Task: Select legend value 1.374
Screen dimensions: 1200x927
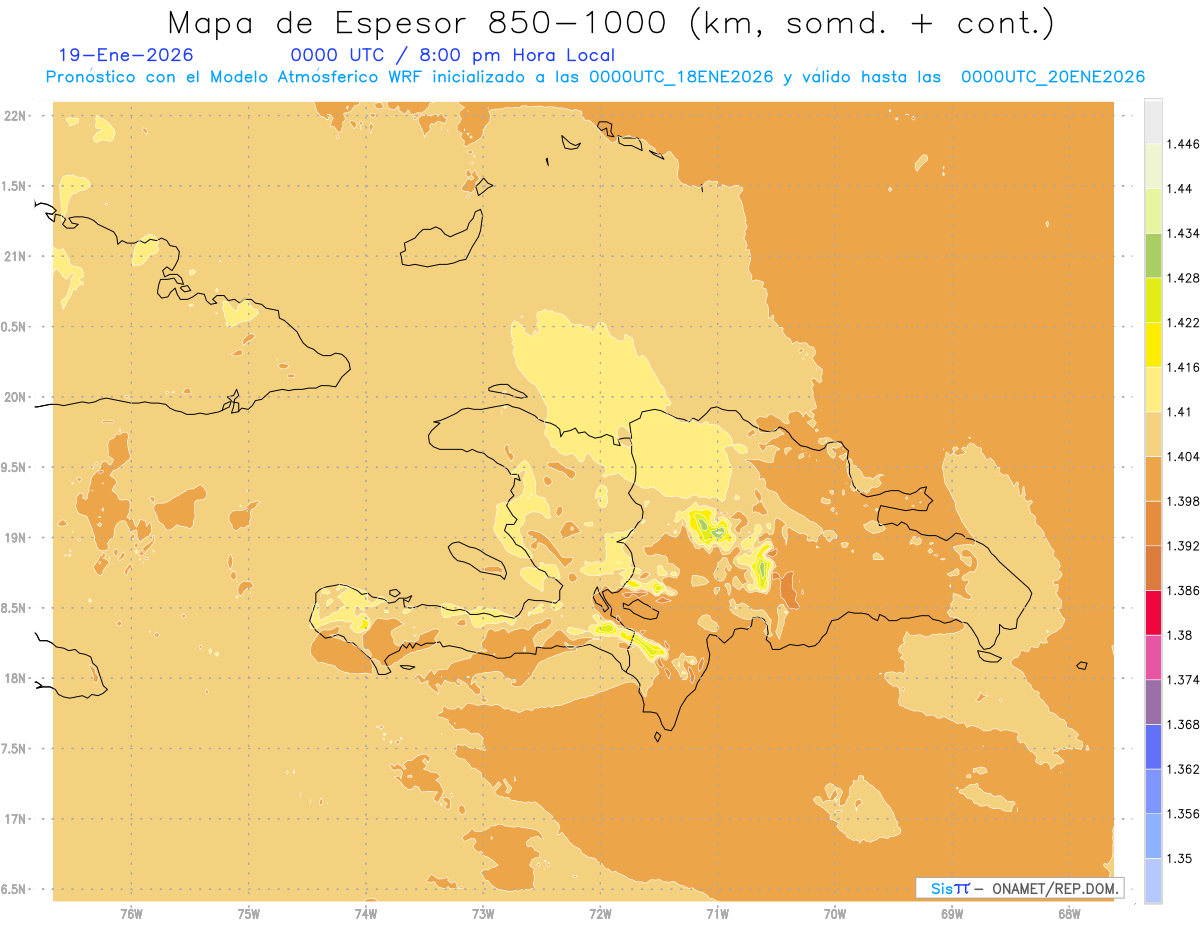Action: (x=1181, y=680)
